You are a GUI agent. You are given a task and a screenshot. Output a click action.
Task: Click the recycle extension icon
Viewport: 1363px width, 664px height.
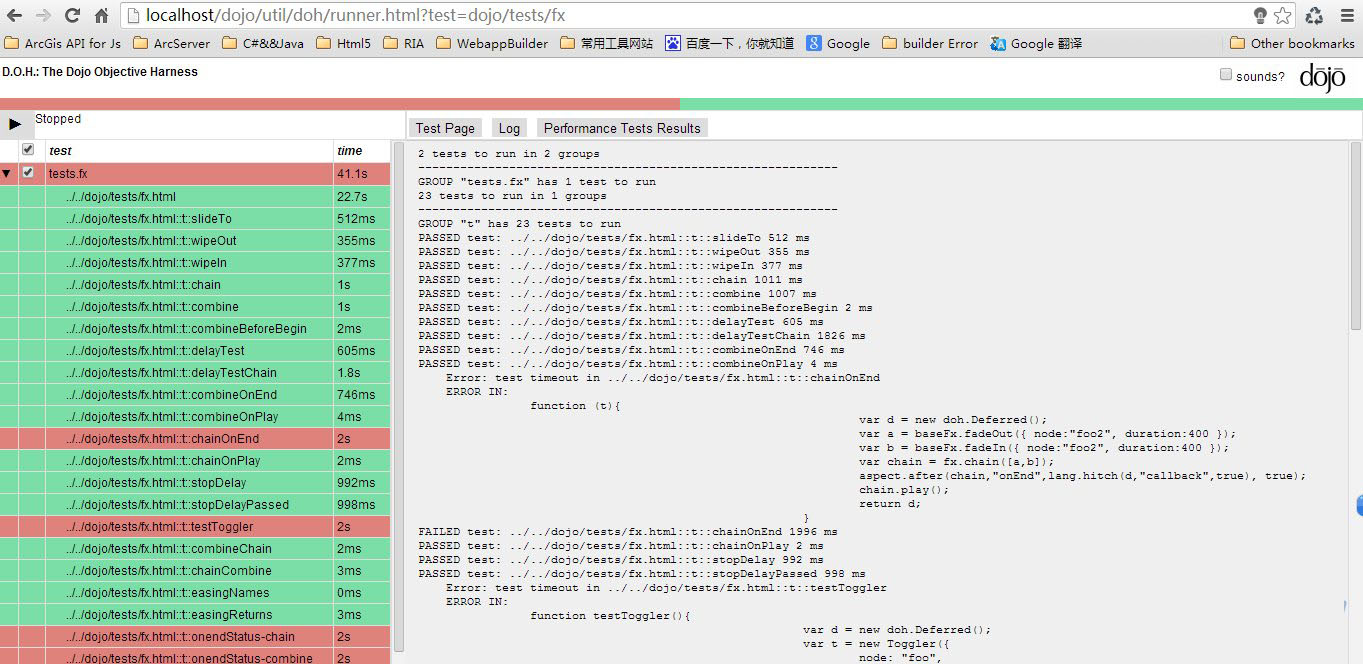(x=1314, y=15)
